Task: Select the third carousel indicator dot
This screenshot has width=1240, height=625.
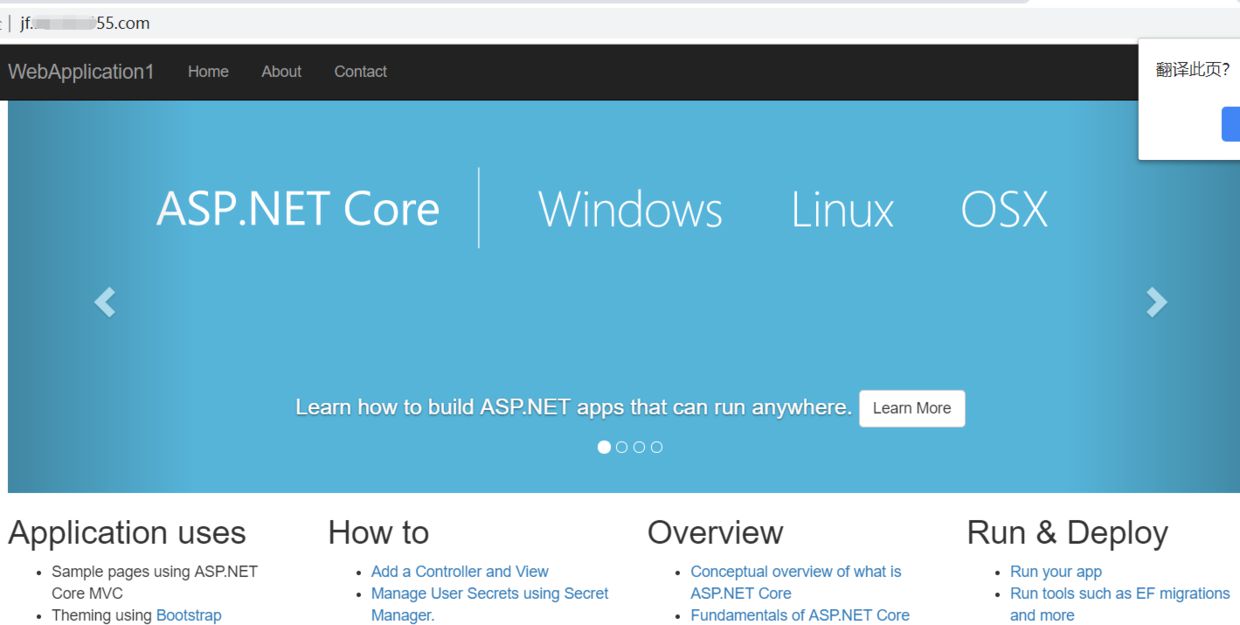Action: pyautogui.click(x=639, y=447)
